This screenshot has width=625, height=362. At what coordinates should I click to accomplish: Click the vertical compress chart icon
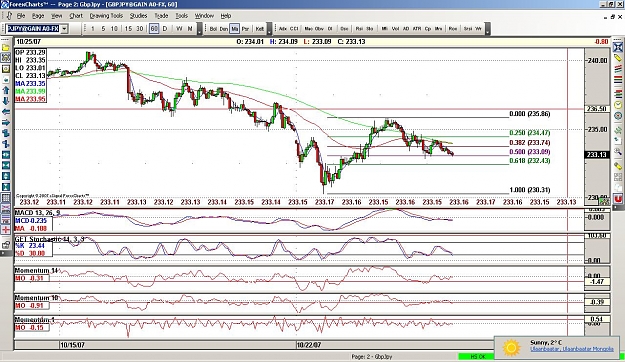point(6,187)
